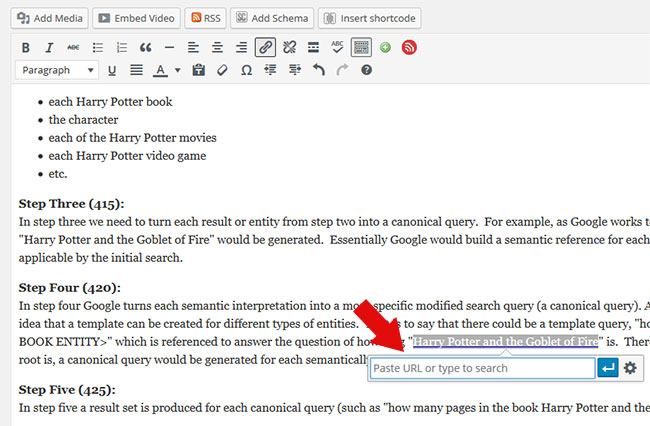Viewport: 650px width, 426px height.
Task: Click text 'applicable by the initial search.'
Action: [101, 258]
